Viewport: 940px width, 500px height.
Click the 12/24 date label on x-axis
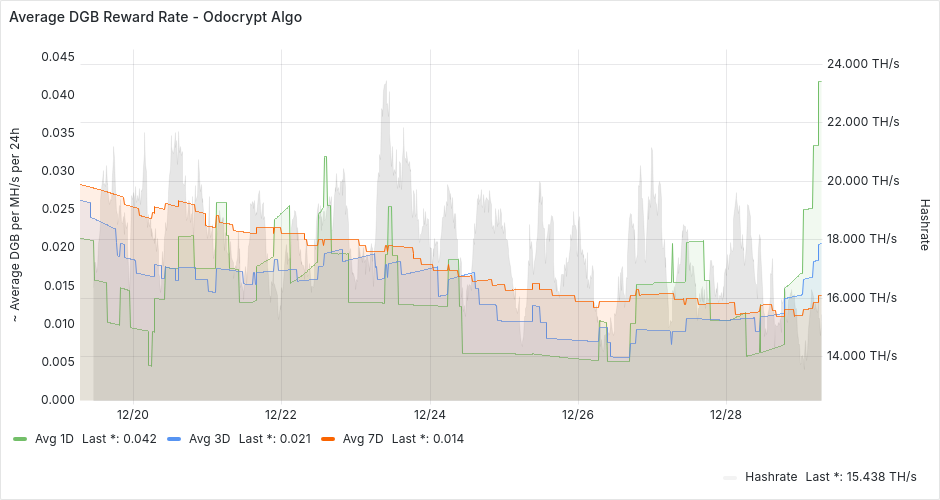pyautogui.click(x=429, y=414)
